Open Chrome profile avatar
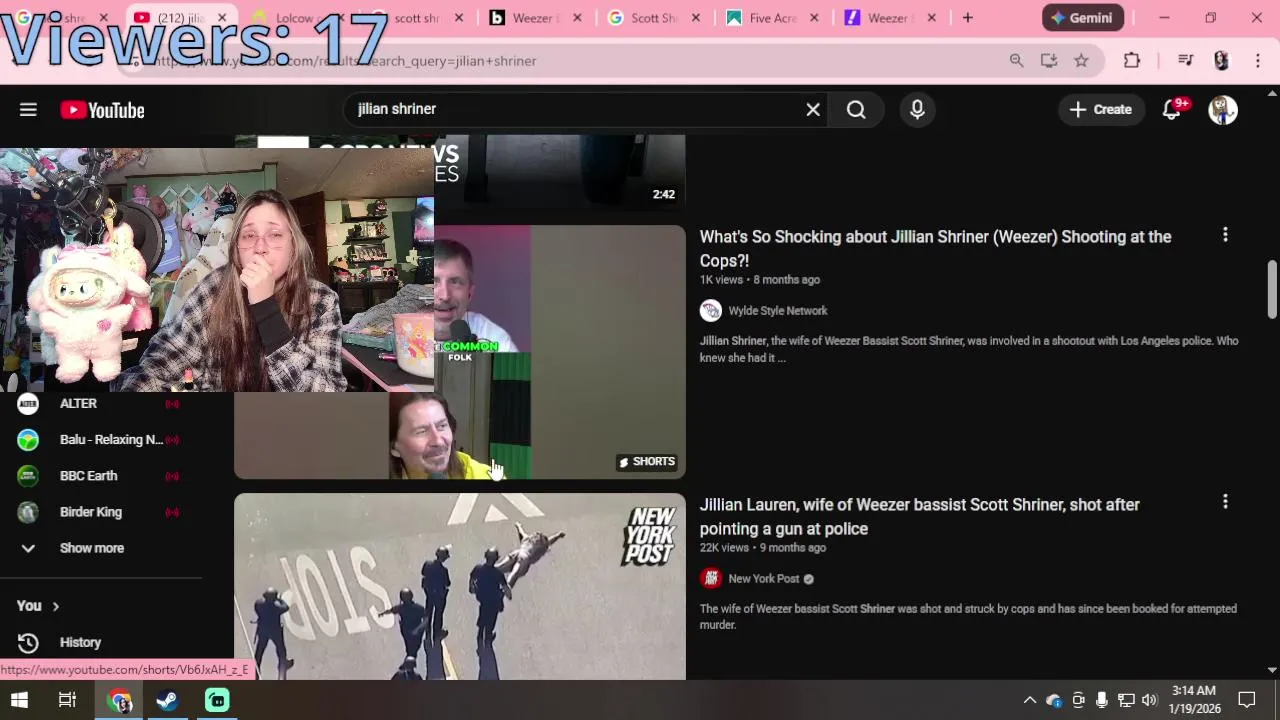 1221,61
